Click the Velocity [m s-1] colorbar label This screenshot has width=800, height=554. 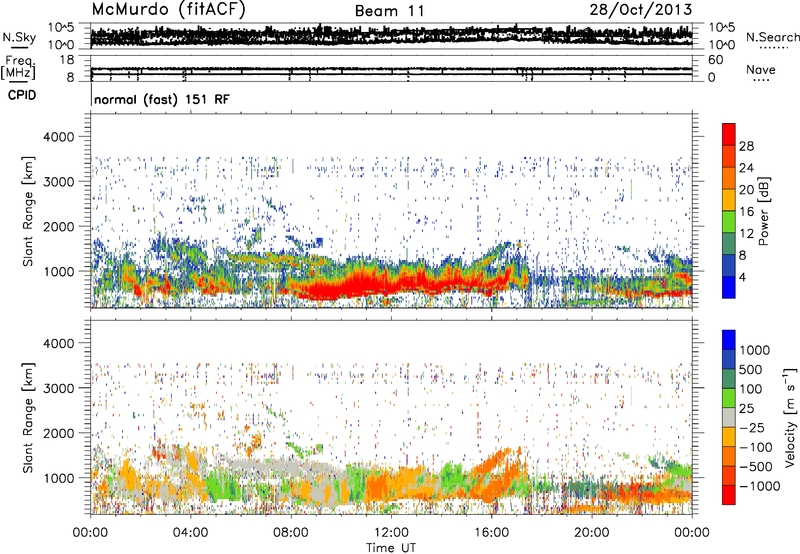coord(790,417)
